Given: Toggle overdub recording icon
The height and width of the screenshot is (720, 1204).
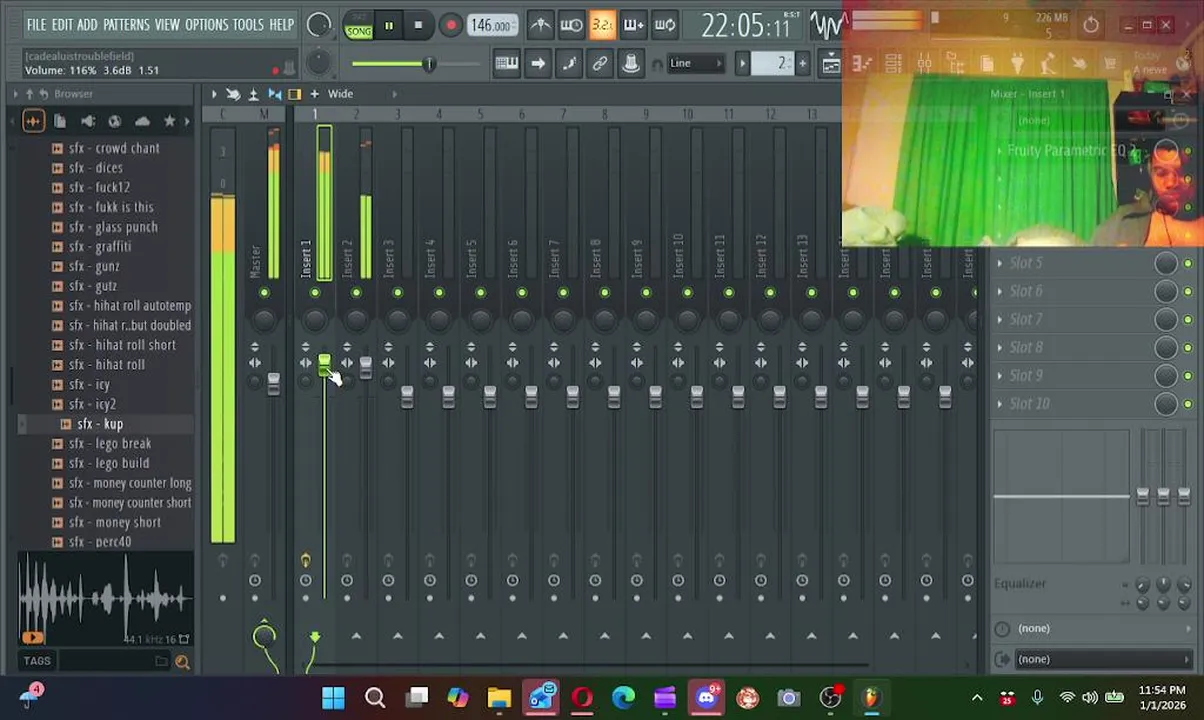Looking at the screenshot, I should pos(633,25).
